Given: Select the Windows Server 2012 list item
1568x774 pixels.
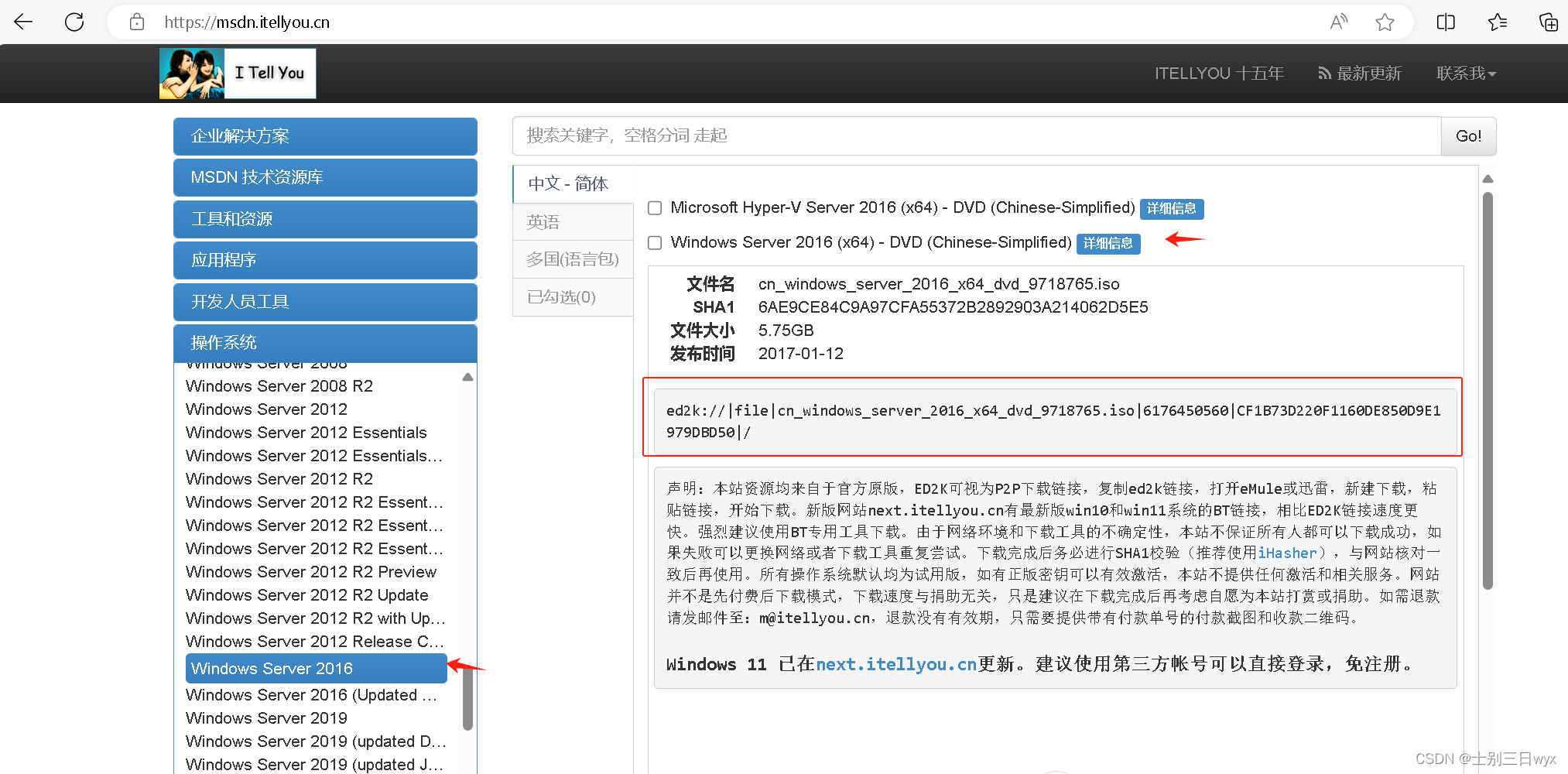Looking at the screenshot, I should (266, 409).
